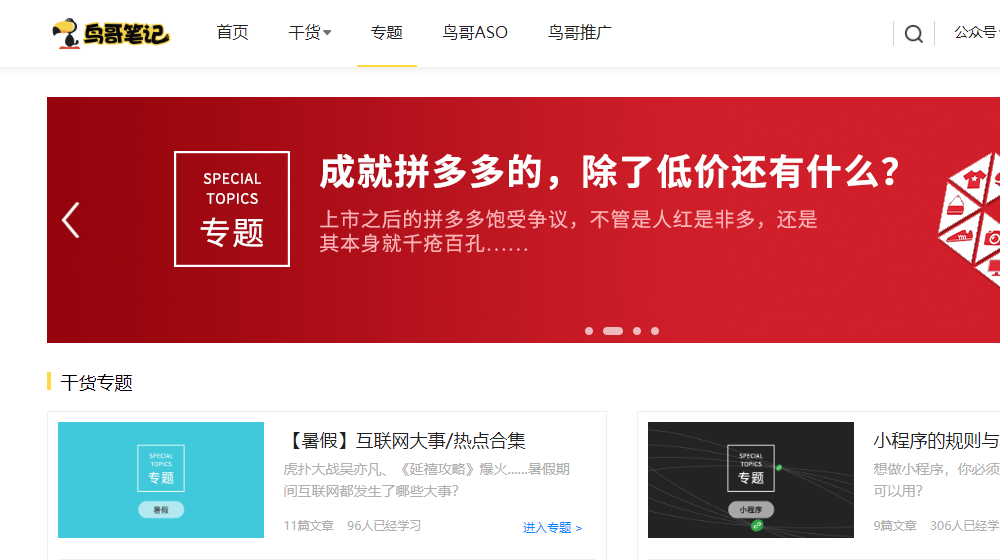
Task: Click banner subtitle about 拼多多饱受争议
Action: click(568, 231)
